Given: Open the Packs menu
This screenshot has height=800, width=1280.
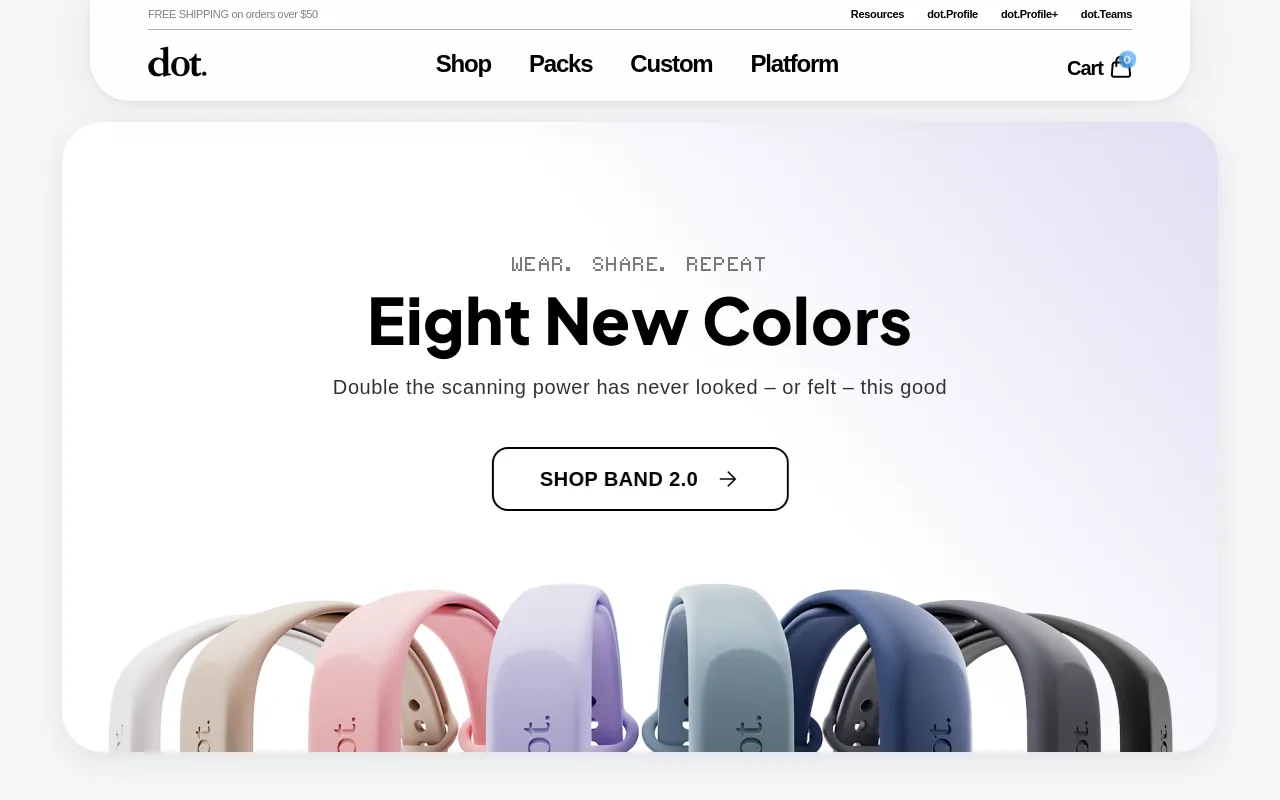Looking at the screenshot, I should (x=560, y=64).
